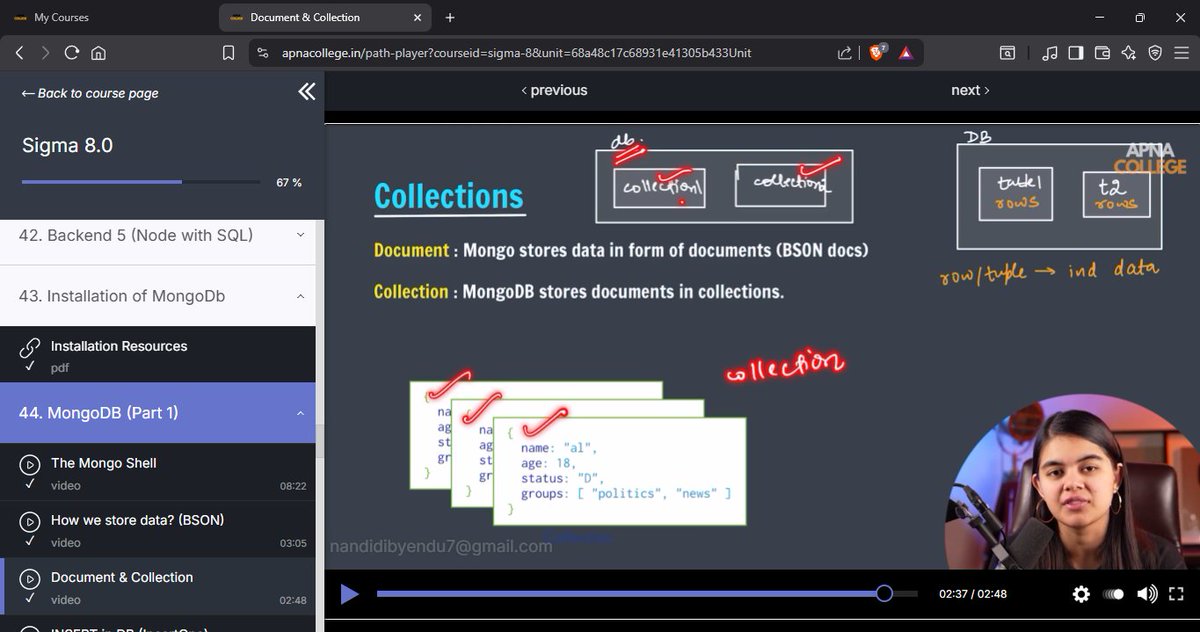
Task: Toggle fullscreen mode on the video player
Action: point(1177,594)
